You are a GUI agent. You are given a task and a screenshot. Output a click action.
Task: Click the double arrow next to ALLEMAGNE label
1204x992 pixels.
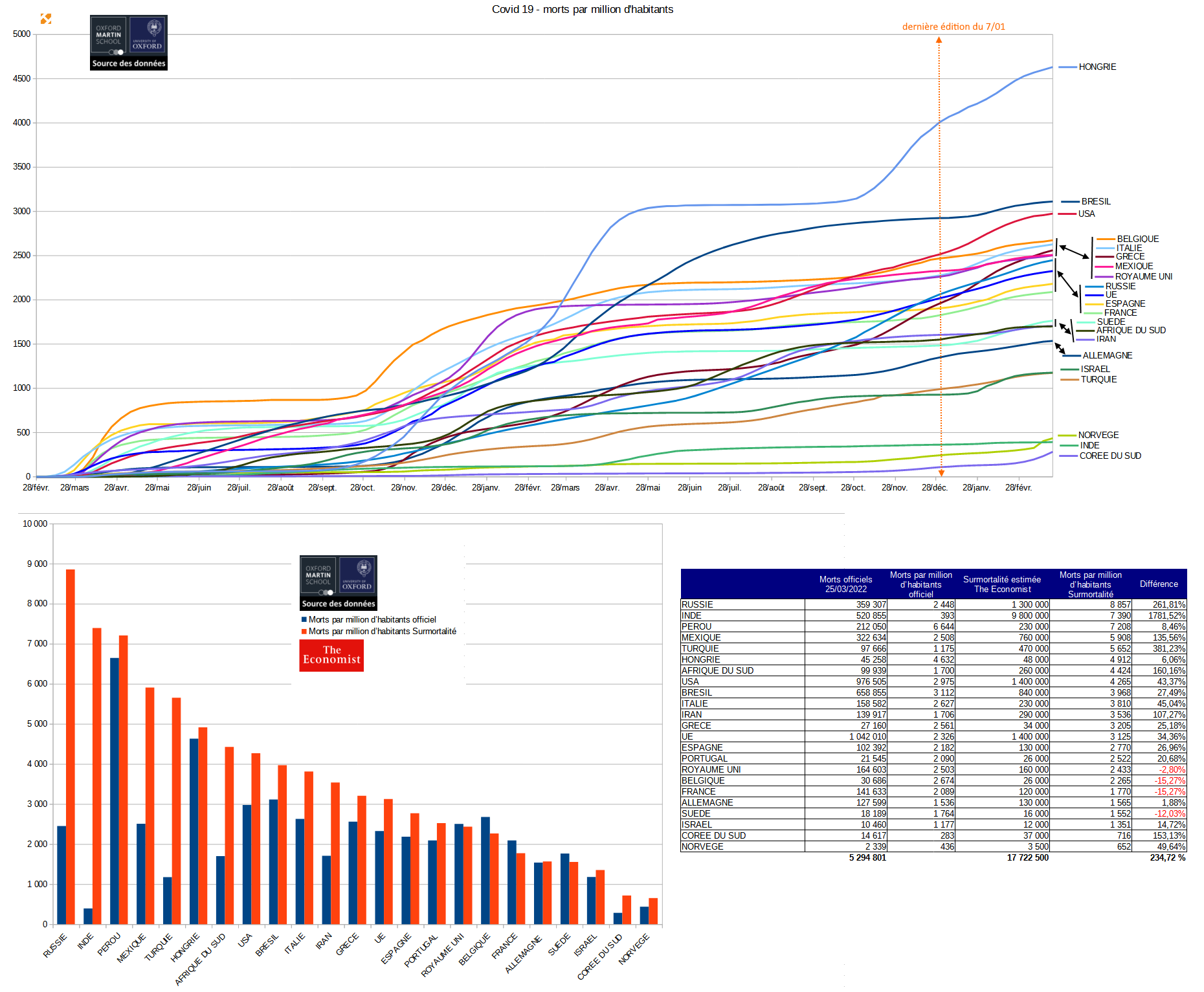(x=1060, y=349)
